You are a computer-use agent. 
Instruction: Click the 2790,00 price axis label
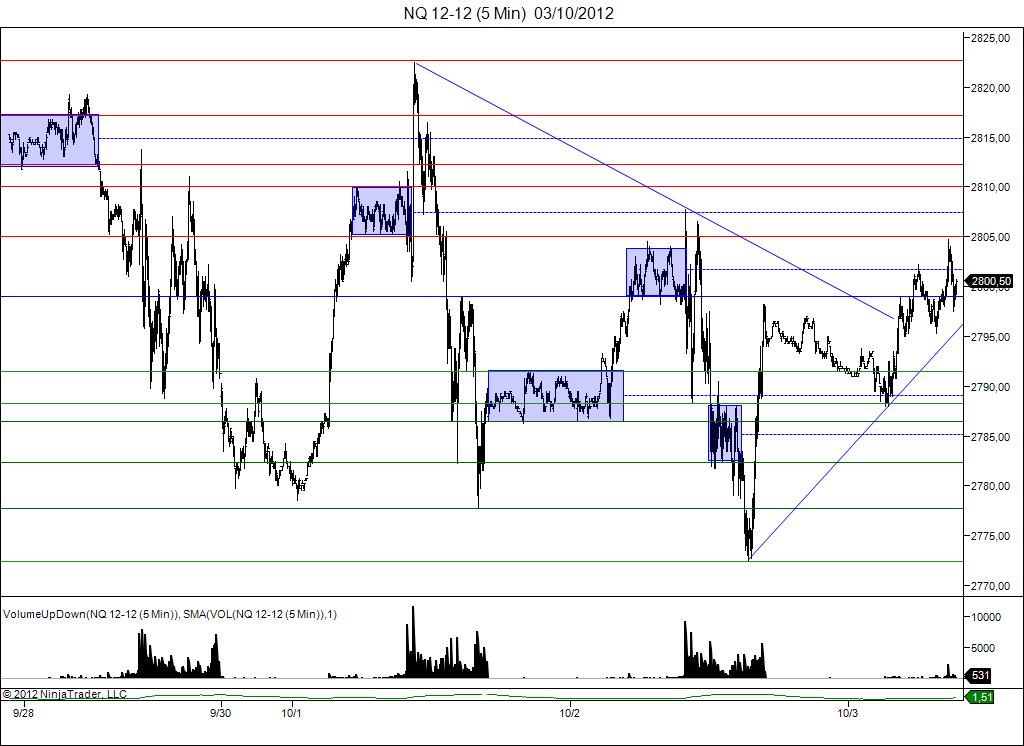pos(991,387)
